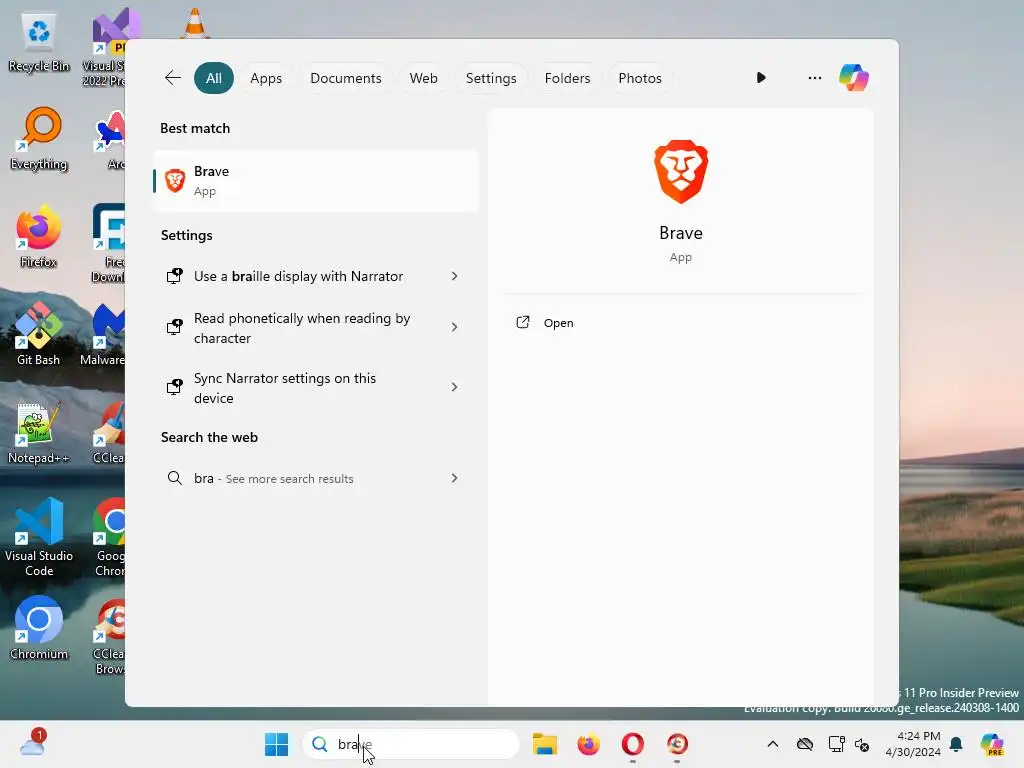Click the display network tray icon
The height and width of the screenshot is (768, 1024).
(x=836, y=744)
